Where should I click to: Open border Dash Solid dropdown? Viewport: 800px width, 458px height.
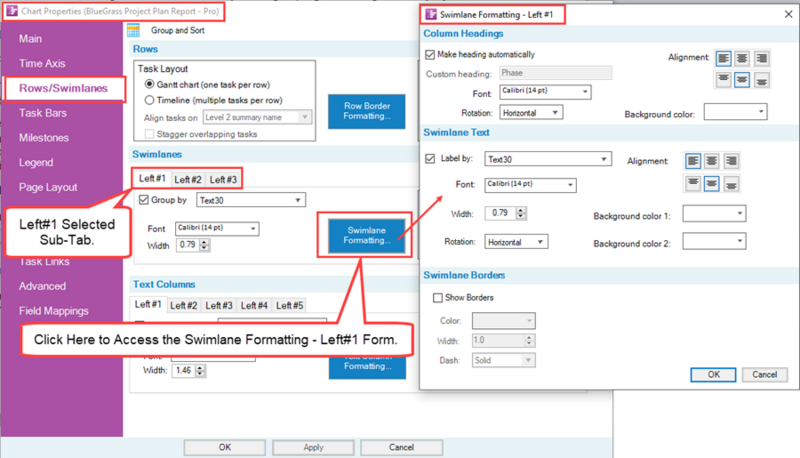click(503, 360)
